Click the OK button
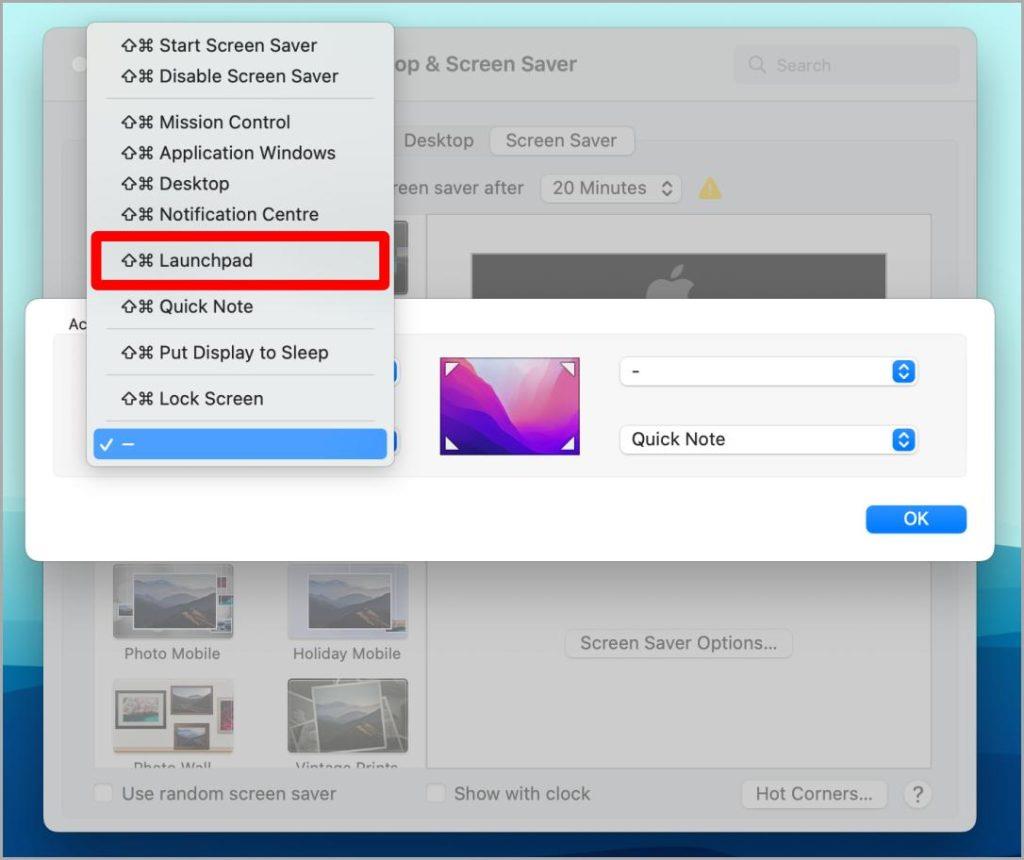The height and width of the screenshot is (860, 1024). 916,519
